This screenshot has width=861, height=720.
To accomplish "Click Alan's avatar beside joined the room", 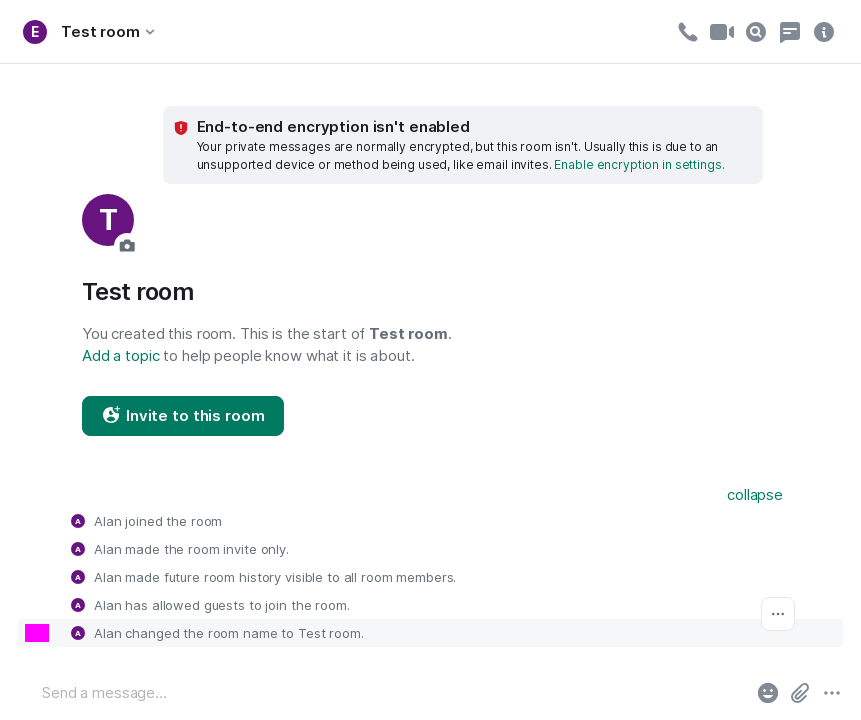I will [78, 521].
